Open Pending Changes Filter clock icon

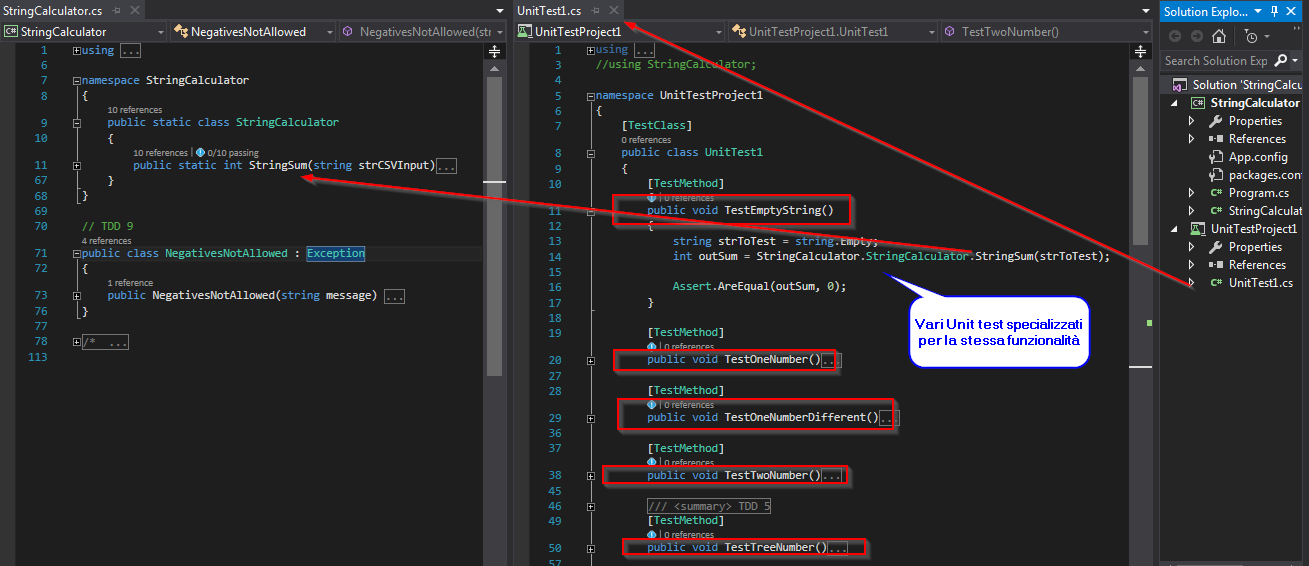pyautogui.click(x=1251, y=36)
